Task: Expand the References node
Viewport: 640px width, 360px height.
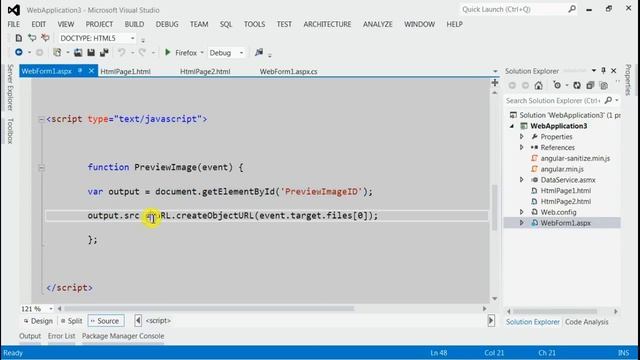Action: (522, 147)
